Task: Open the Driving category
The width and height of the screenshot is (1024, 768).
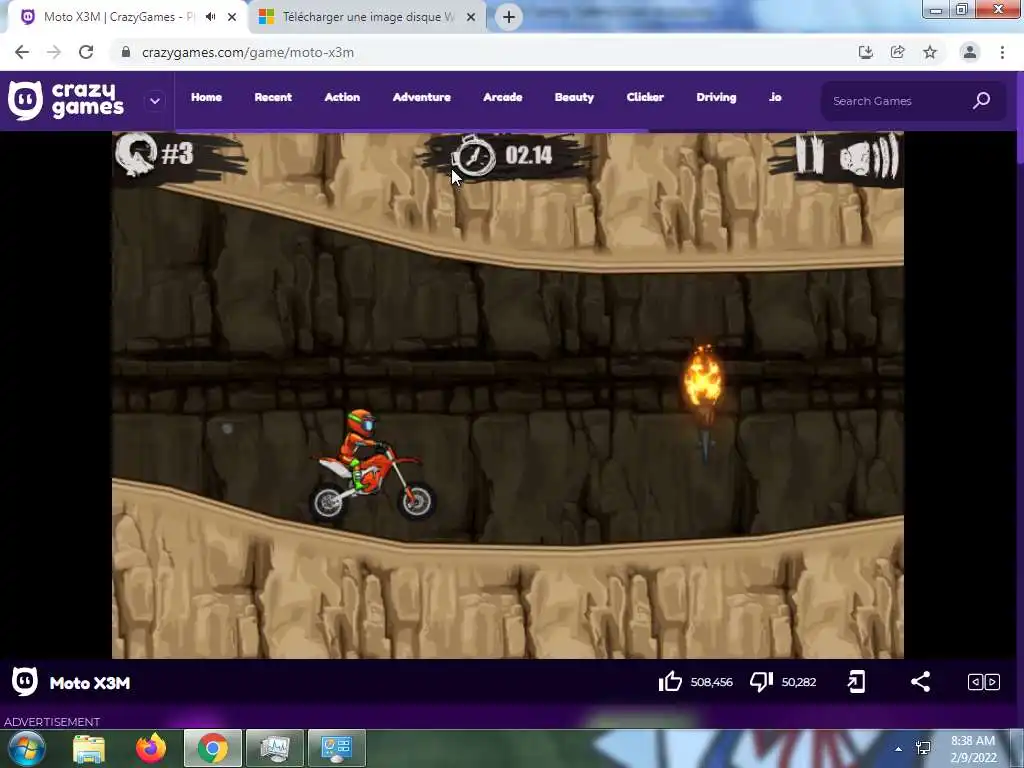Action: (x=716, y=97)
